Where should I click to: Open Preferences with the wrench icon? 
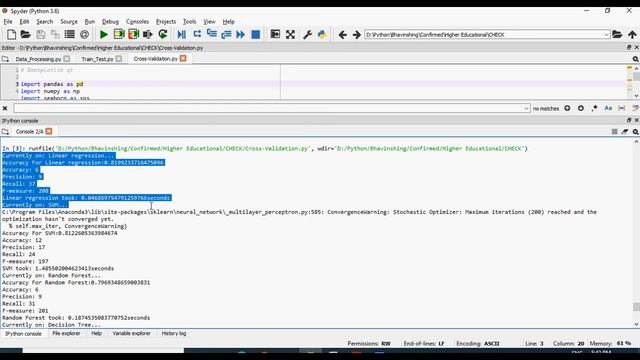click(x=307, y=35)
